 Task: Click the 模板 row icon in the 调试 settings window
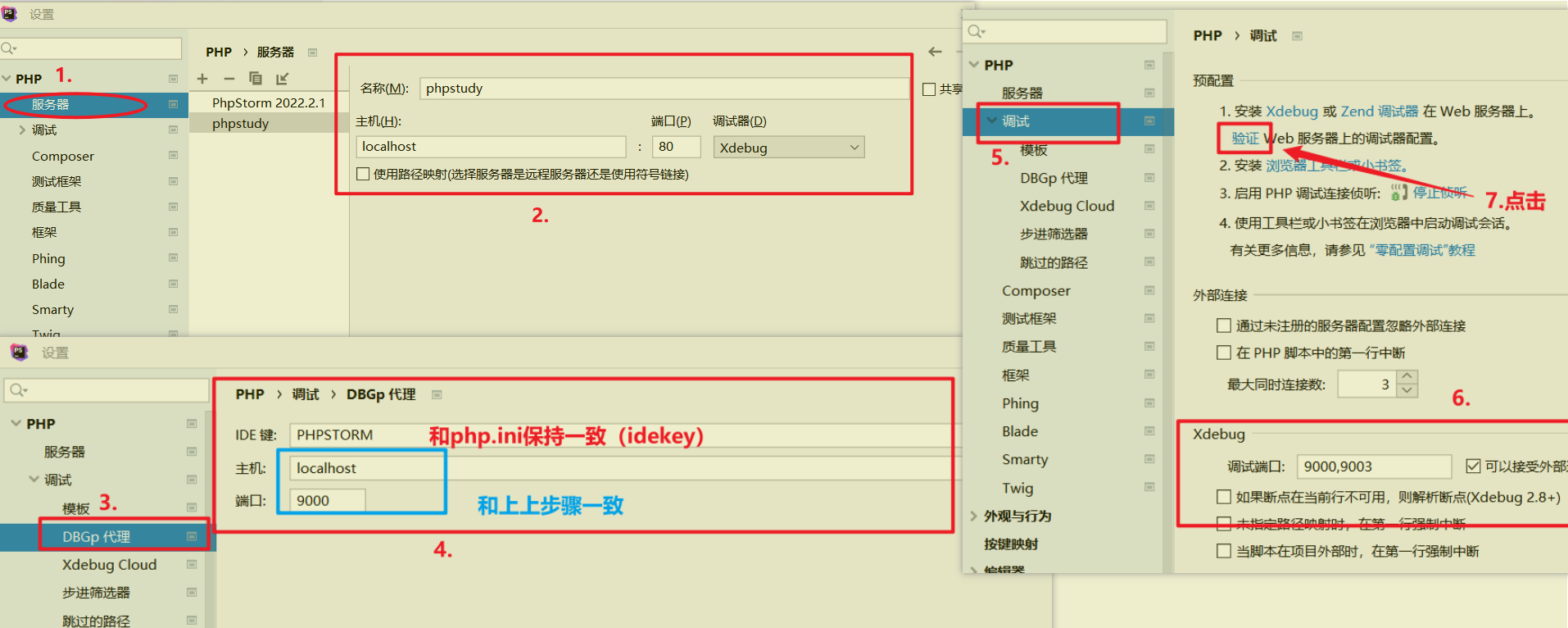coord(1149,149)
